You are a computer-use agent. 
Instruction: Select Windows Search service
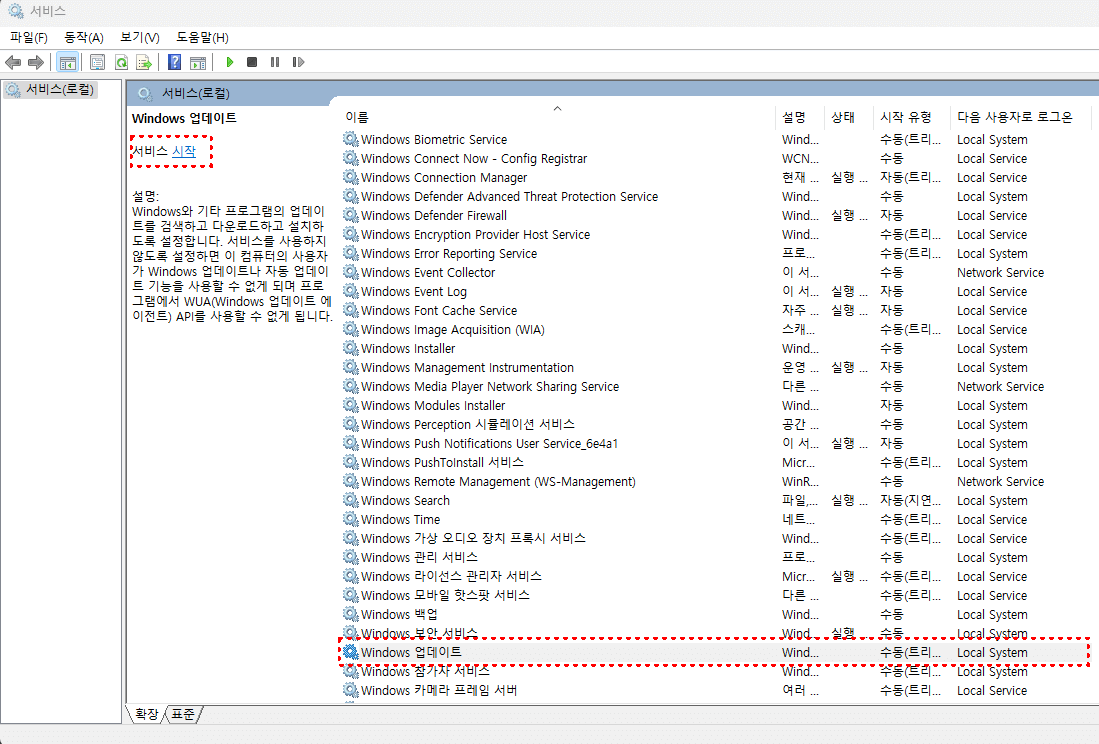coord(715,500)
